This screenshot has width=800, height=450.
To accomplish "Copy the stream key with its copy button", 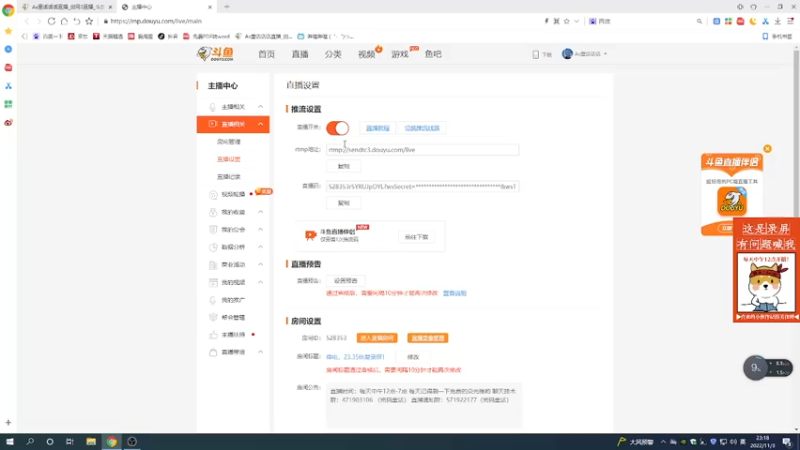I will pyautogui.click(x=343, y=203).
